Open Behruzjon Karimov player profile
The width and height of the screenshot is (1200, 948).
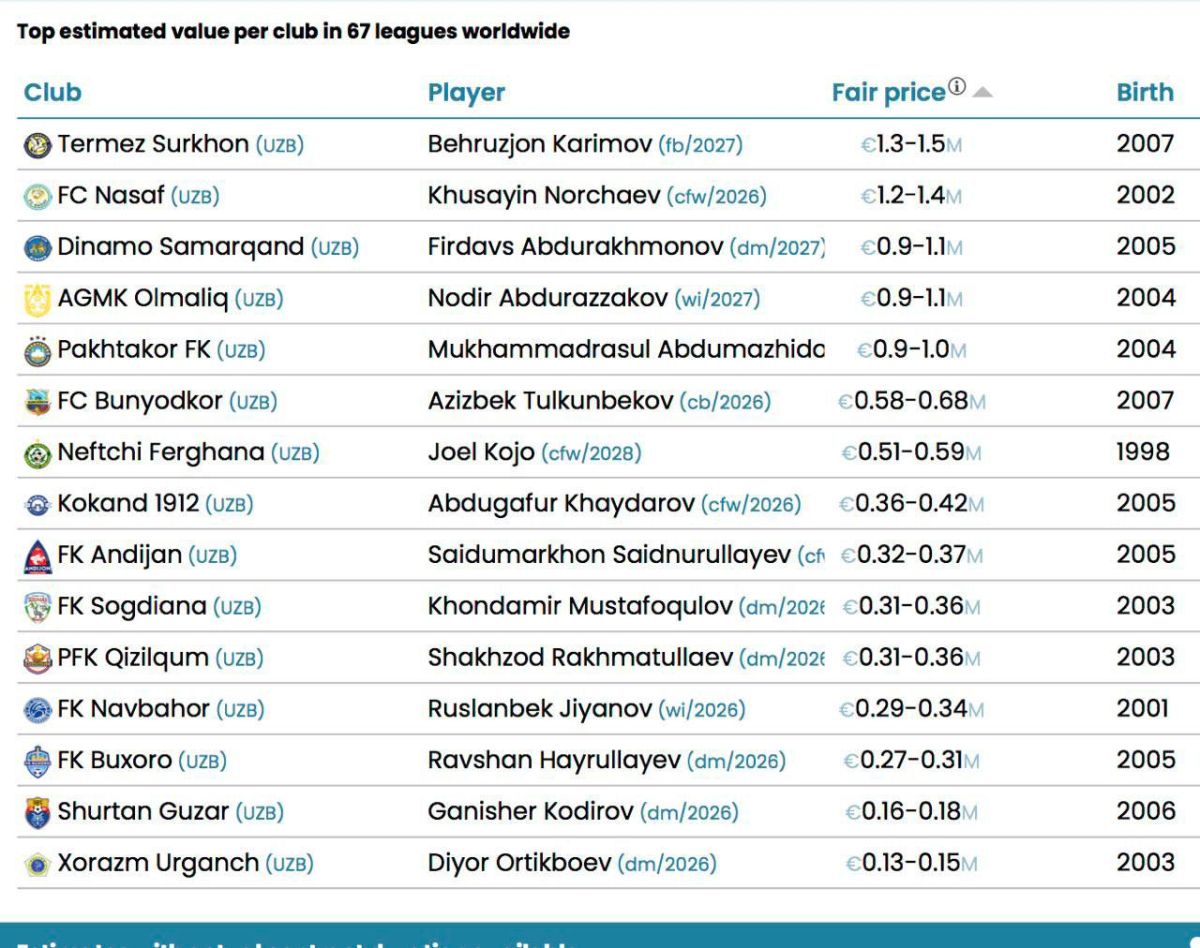point(539,144)
